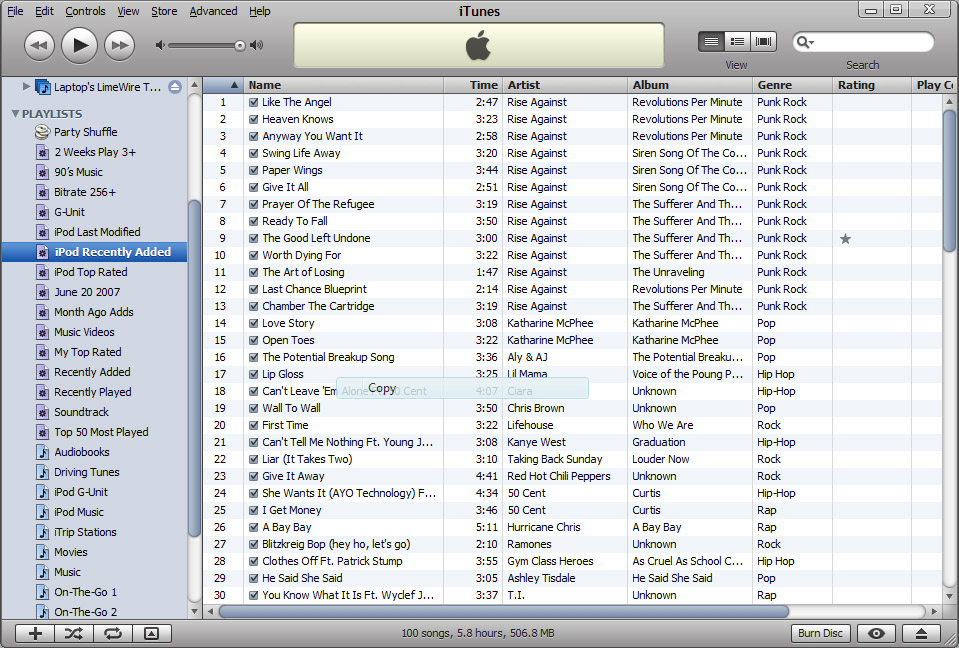The height and width of the screenshot is (648, 959).
Task: Switch to grouped album view
Action: tap(737, 42)
